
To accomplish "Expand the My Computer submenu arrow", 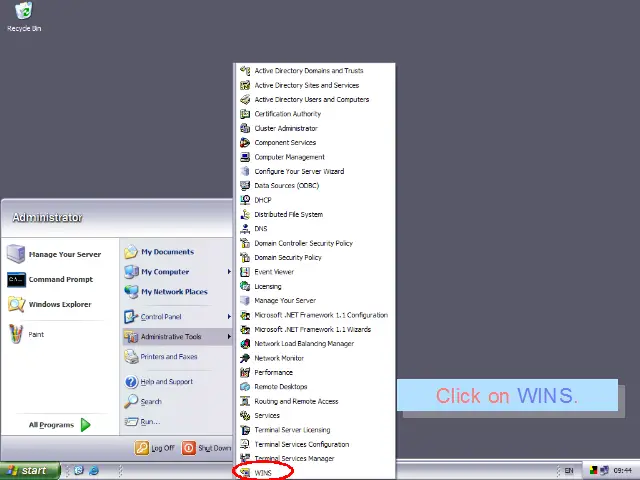I will (x=229, y=271).
